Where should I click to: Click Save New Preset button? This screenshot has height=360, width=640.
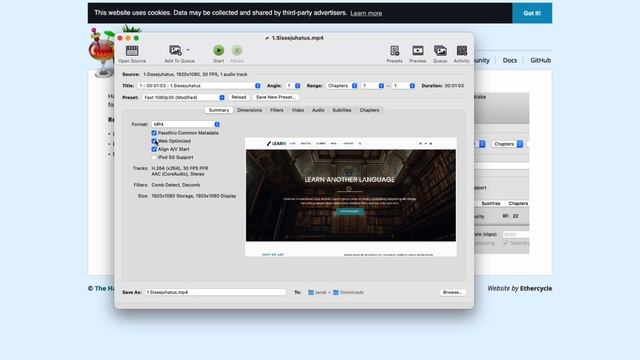point(276,97)
